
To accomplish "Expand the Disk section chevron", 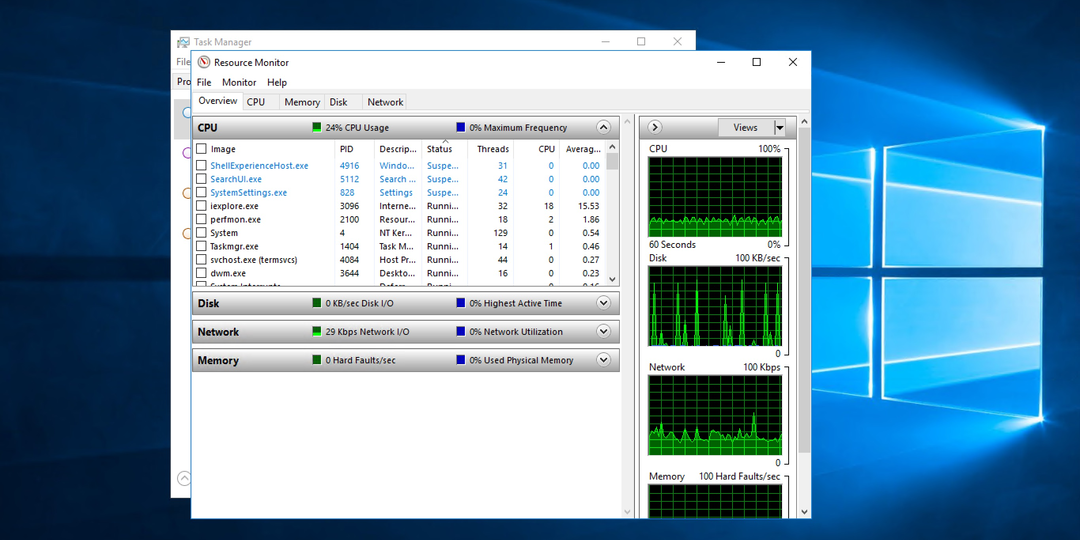I will [x=603, y=303].
